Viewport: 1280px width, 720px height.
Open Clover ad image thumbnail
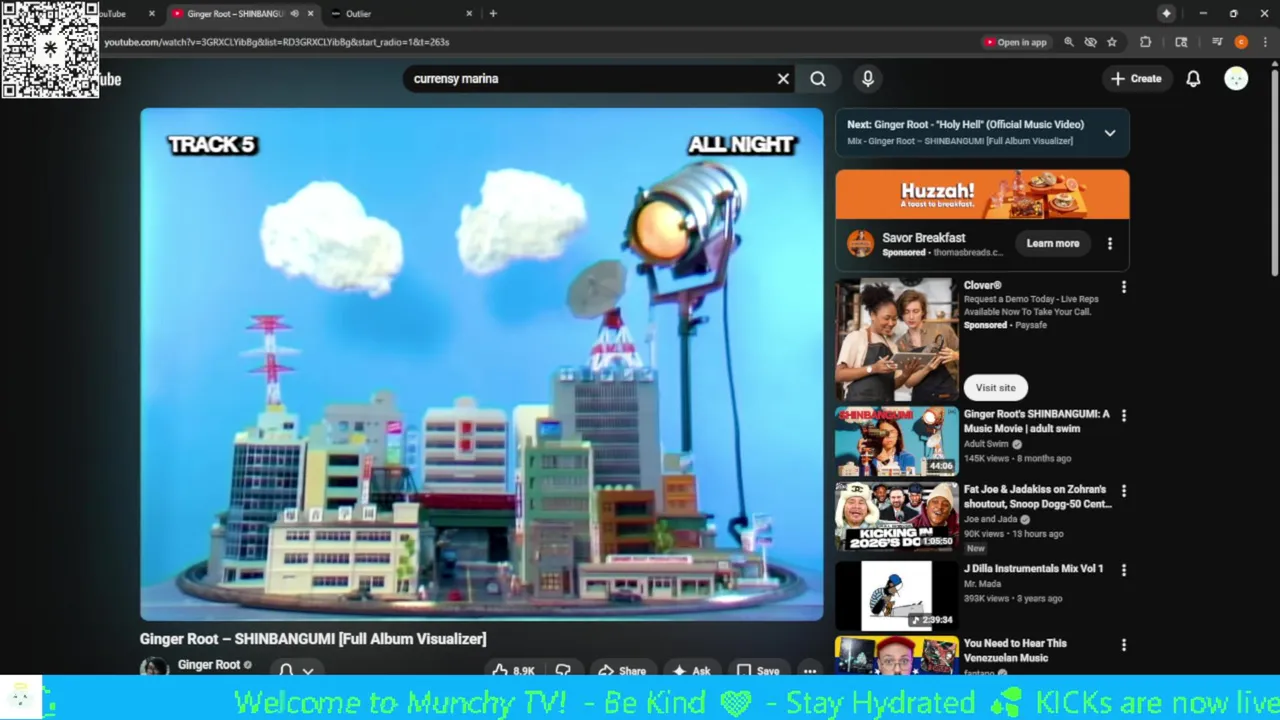897,340
